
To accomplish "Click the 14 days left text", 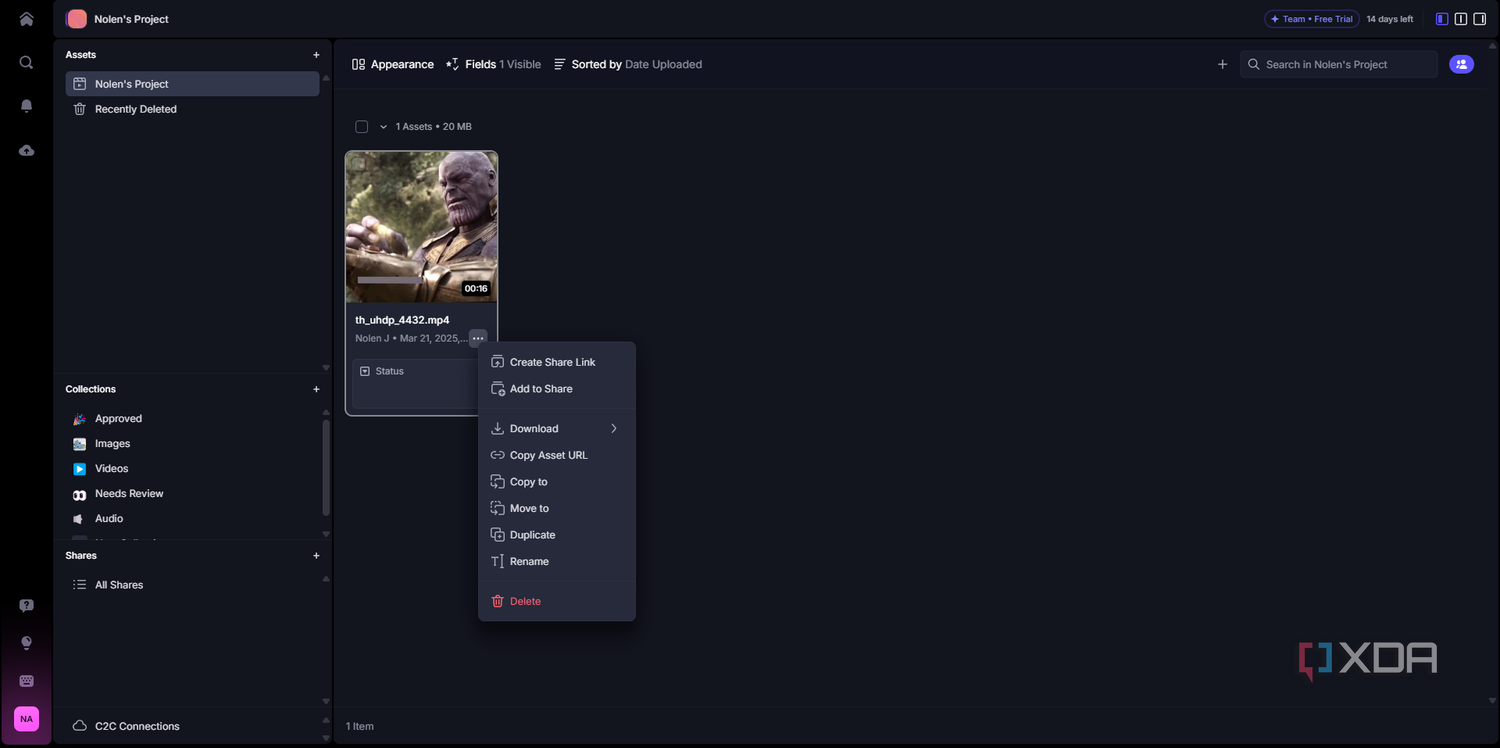I will tap(1390, 19).
